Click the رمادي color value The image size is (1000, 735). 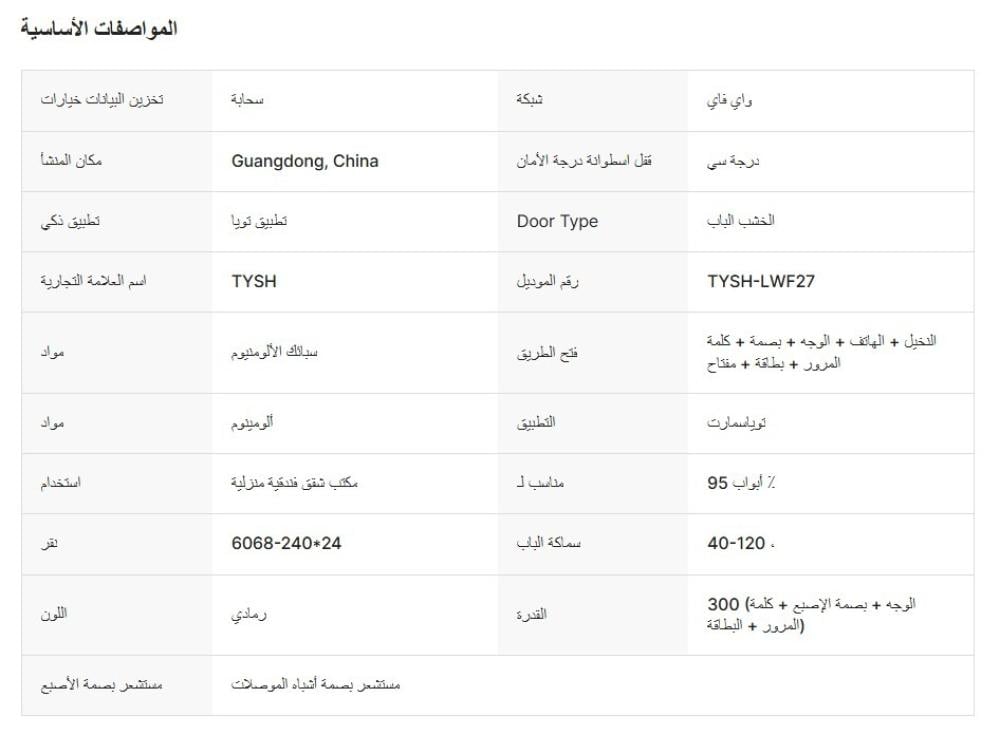click(248, 614)
